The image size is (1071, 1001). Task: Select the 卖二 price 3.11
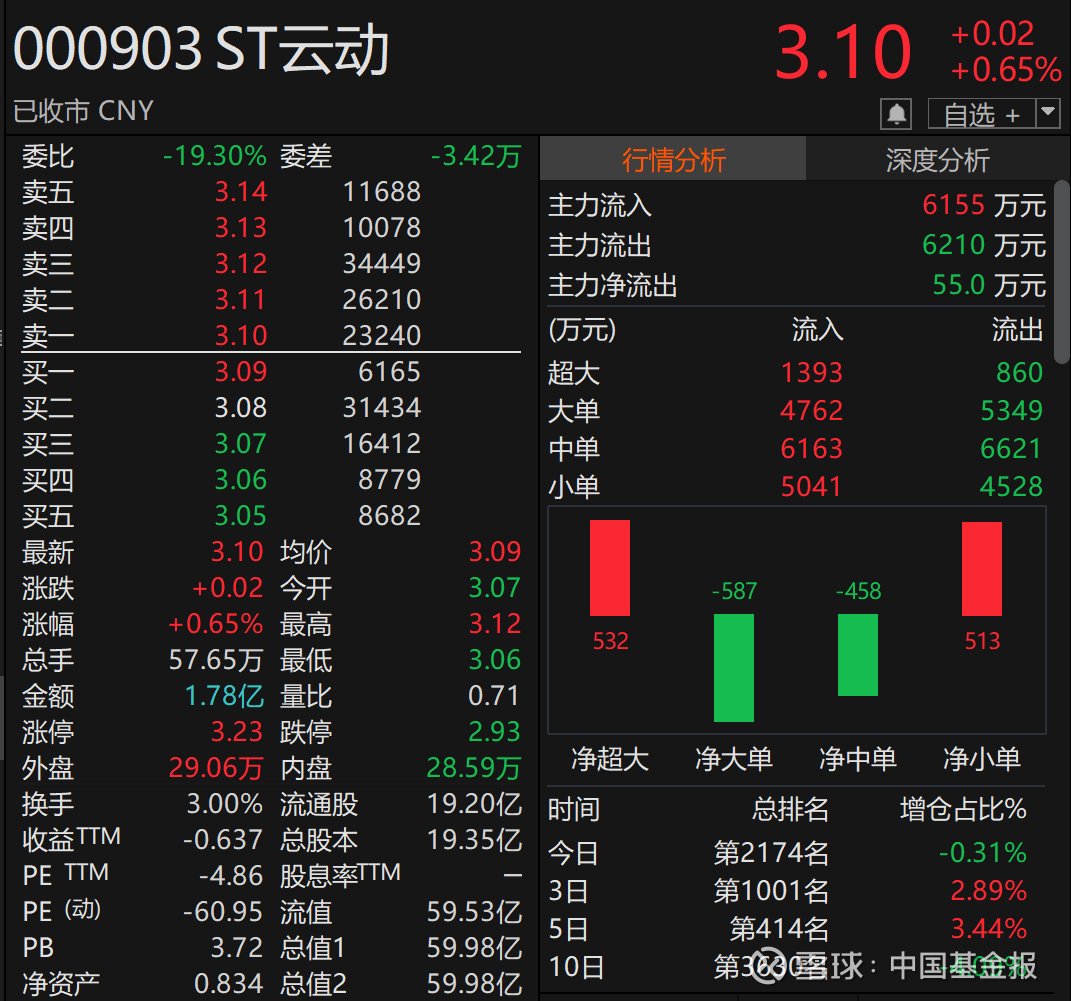tap(240, 300)
